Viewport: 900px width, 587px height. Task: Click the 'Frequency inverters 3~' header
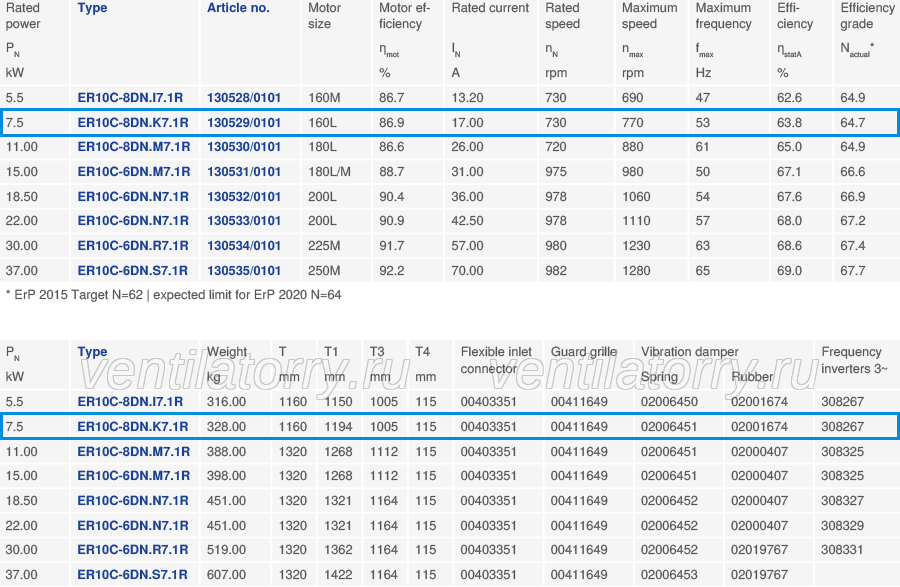click(854, 360)
